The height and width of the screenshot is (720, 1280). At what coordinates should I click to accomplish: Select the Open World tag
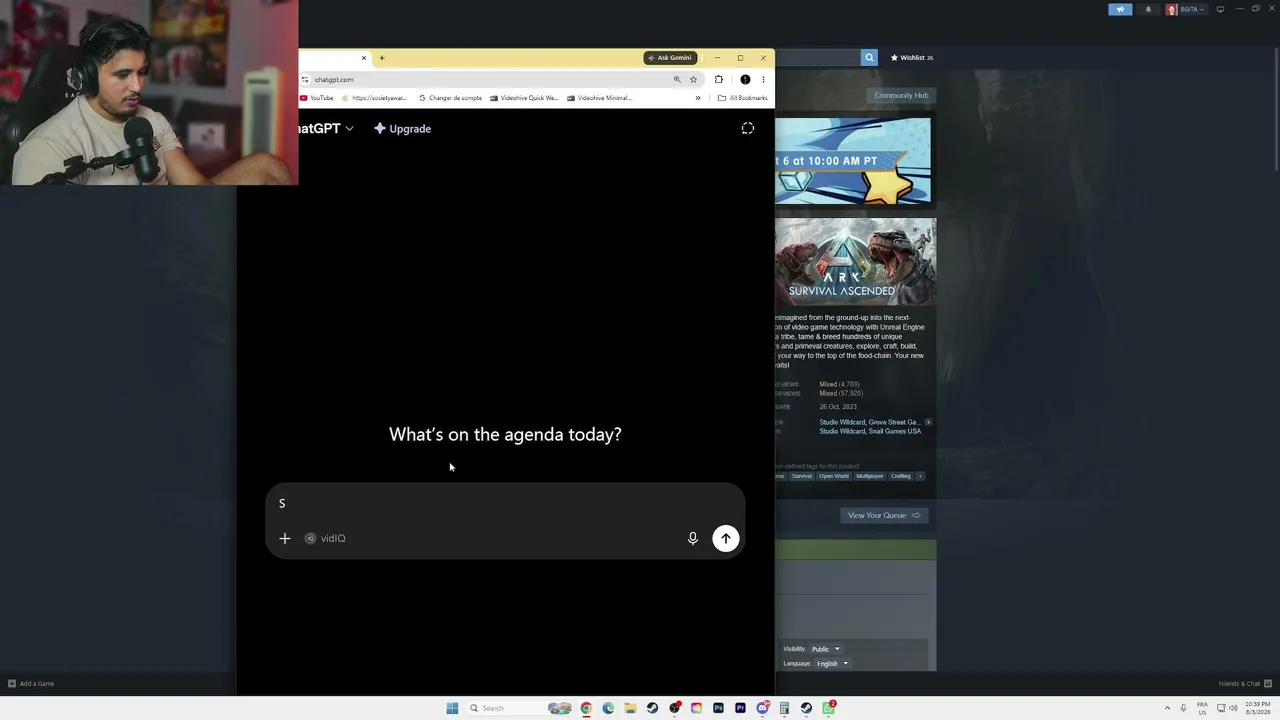834,476
